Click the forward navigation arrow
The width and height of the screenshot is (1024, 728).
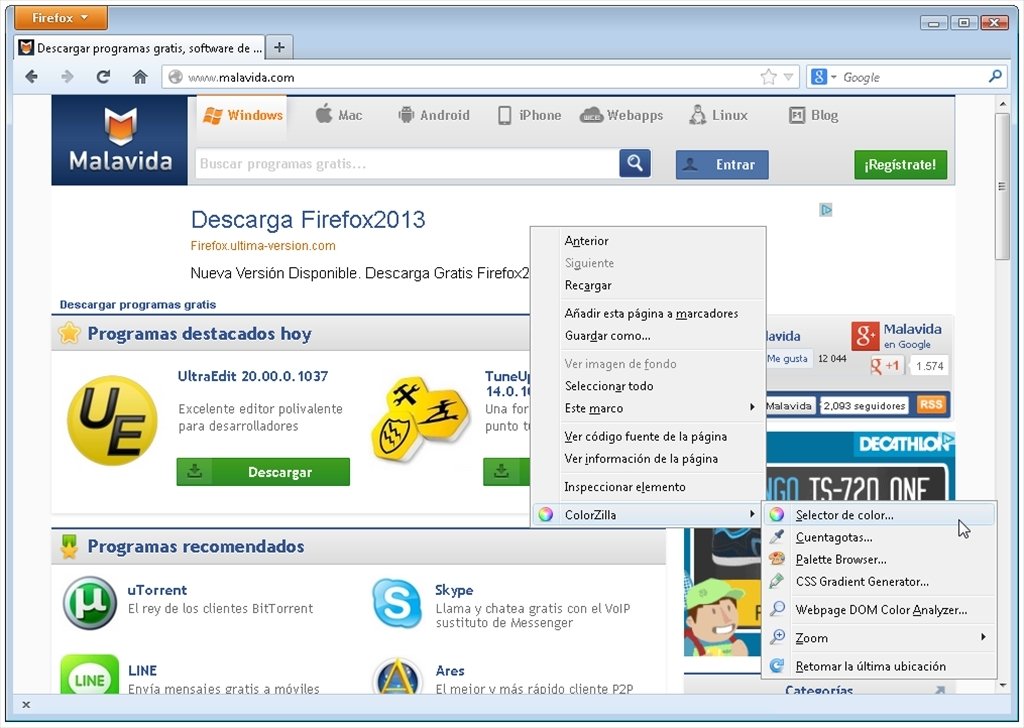pyautogui.click(x=67, y=77)
